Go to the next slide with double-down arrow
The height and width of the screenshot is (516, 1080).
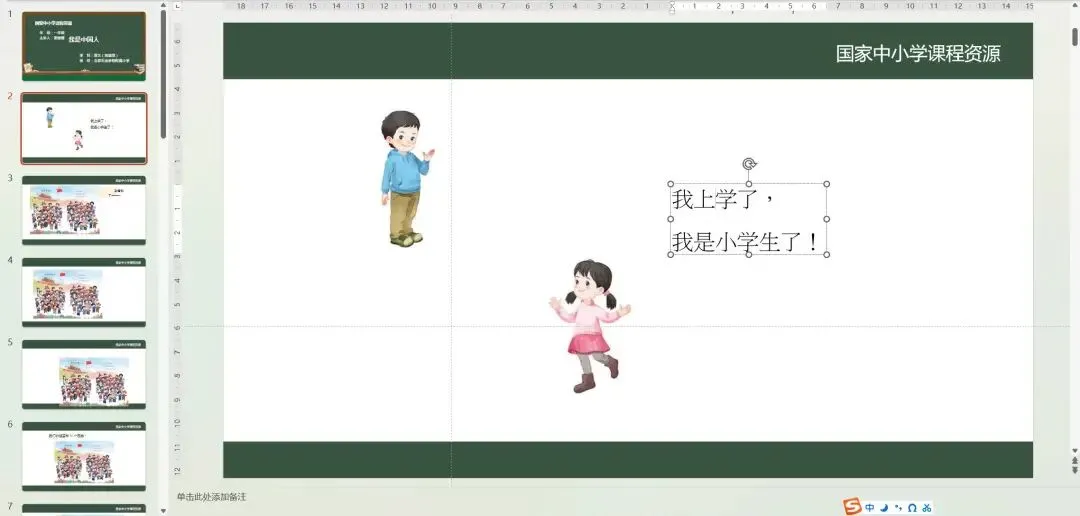tap(1074, 470)
